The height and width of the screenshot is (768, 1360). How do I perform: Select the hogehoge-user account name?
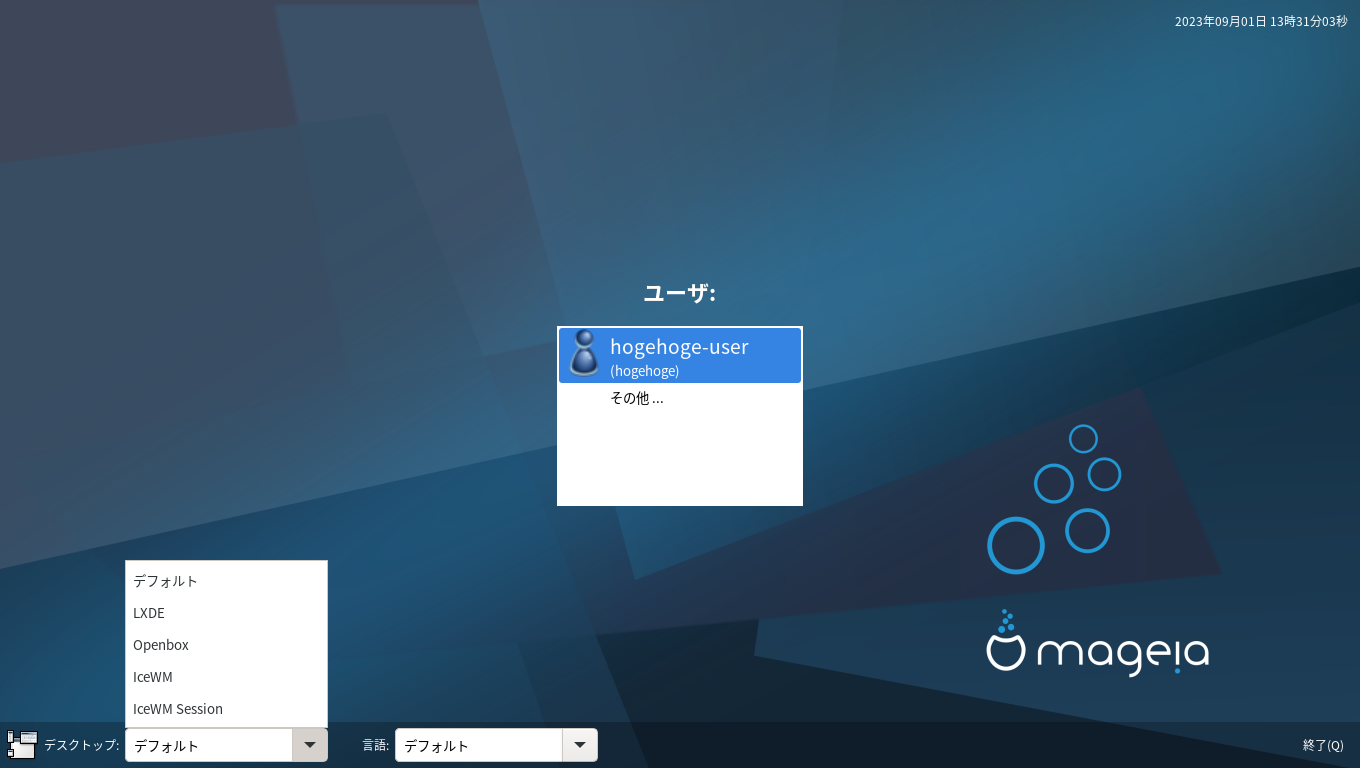(x=679, y=347)
